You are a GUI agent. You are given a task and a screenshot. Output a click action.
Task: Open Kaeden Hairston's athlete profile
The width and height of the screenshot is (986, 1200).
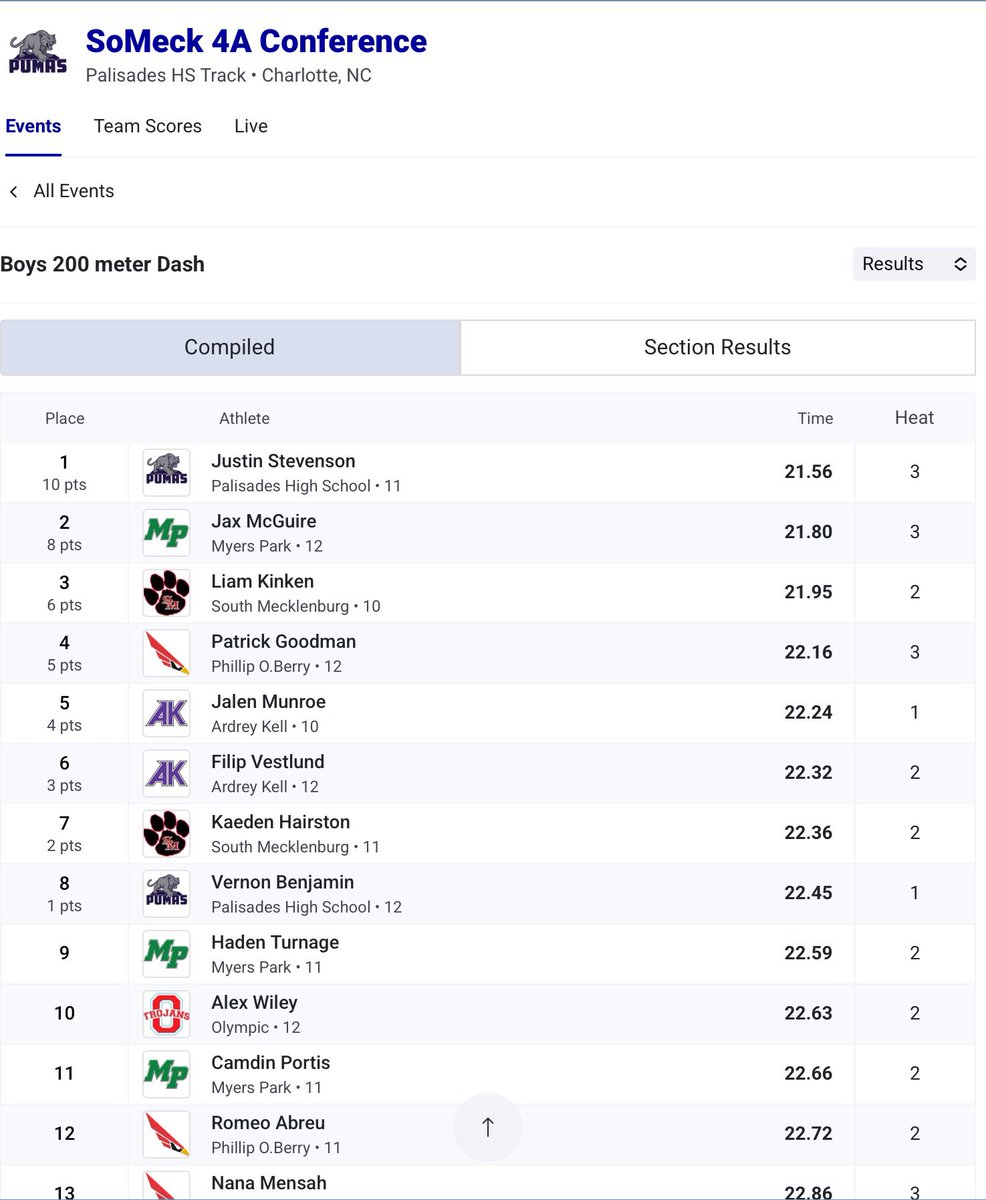pyautogui.click(x=280, y=822)
